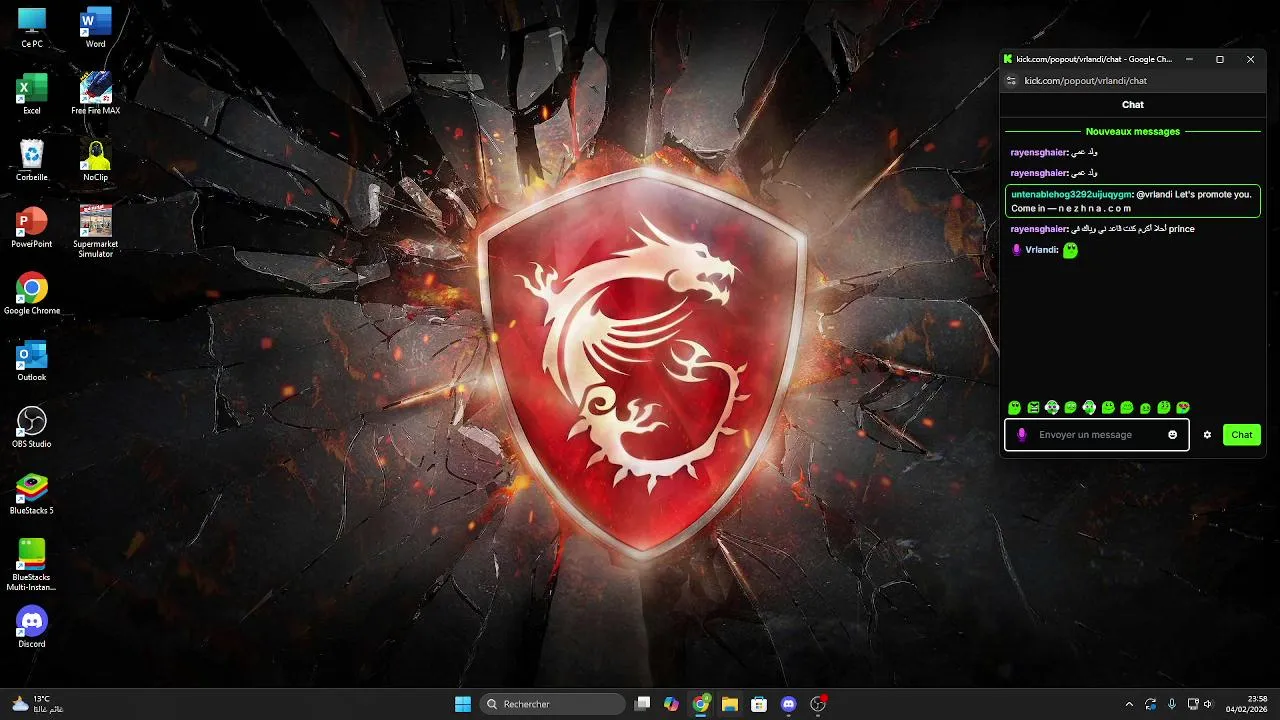
Task: Select the OBS Studio desktop shortcut
Action: [x=32, y=427]
